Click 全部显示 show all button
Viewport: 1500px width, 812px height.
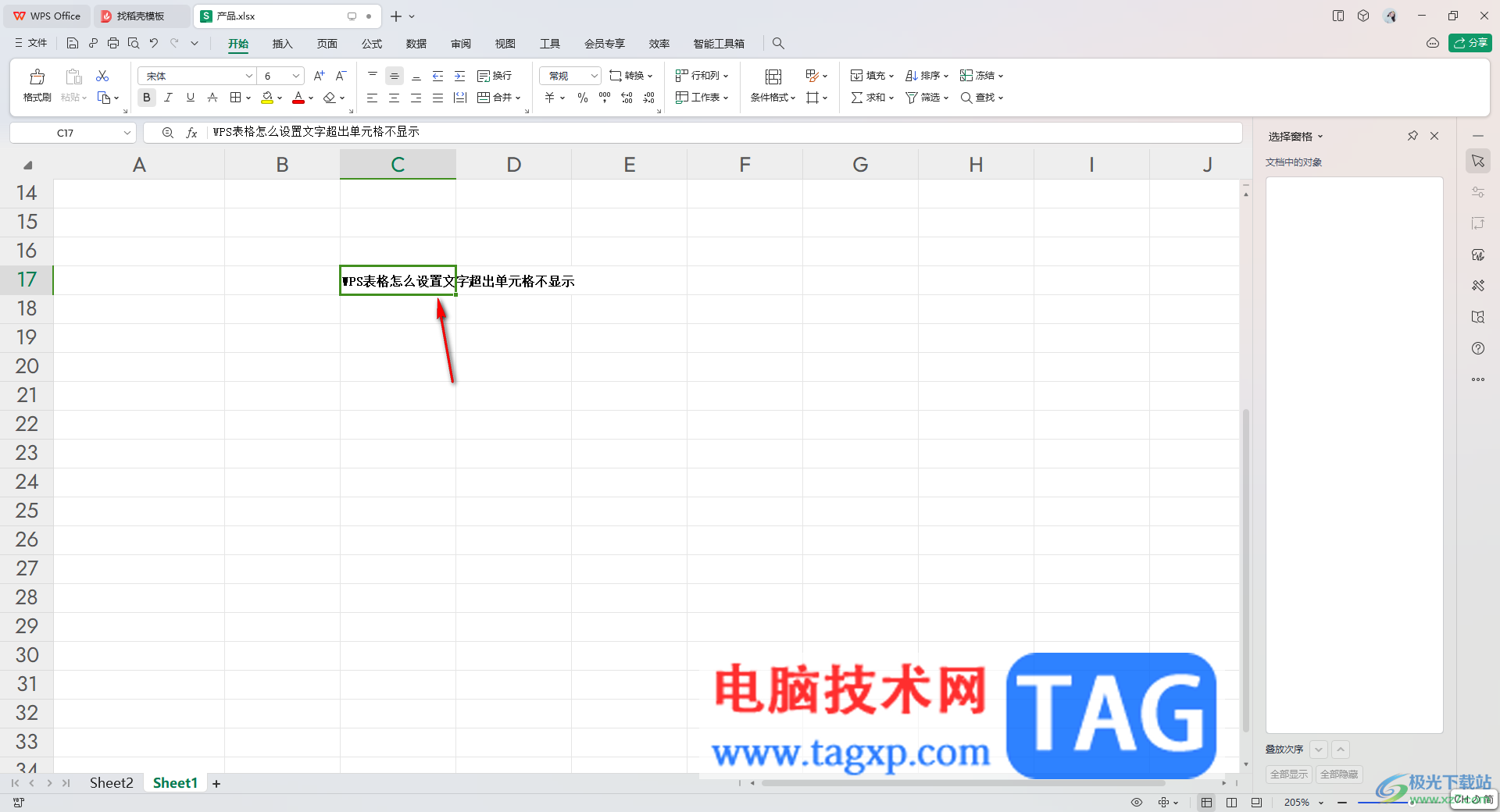point(1289,775)
